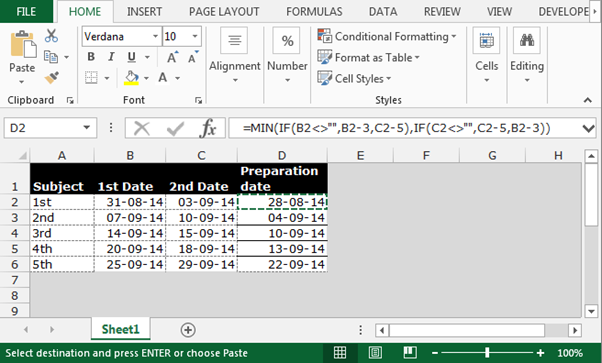Switch to Normal view icon
Screen dimensions: 602x363
(340, 353)
